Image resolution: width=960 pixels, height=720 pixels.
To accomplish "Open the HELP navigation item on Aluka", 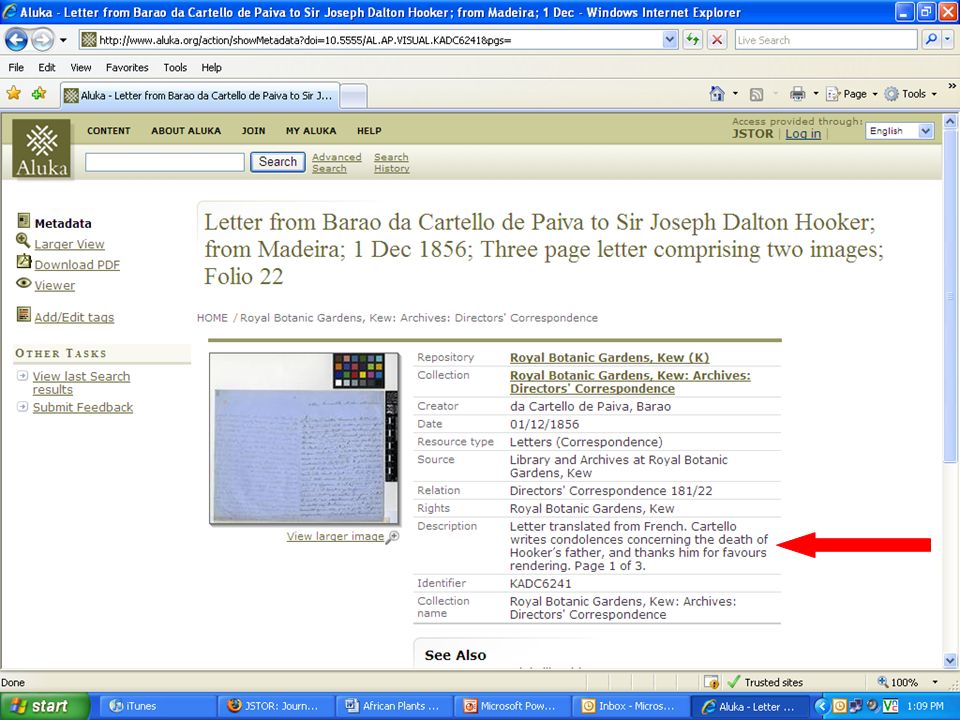I will point(369,131).
